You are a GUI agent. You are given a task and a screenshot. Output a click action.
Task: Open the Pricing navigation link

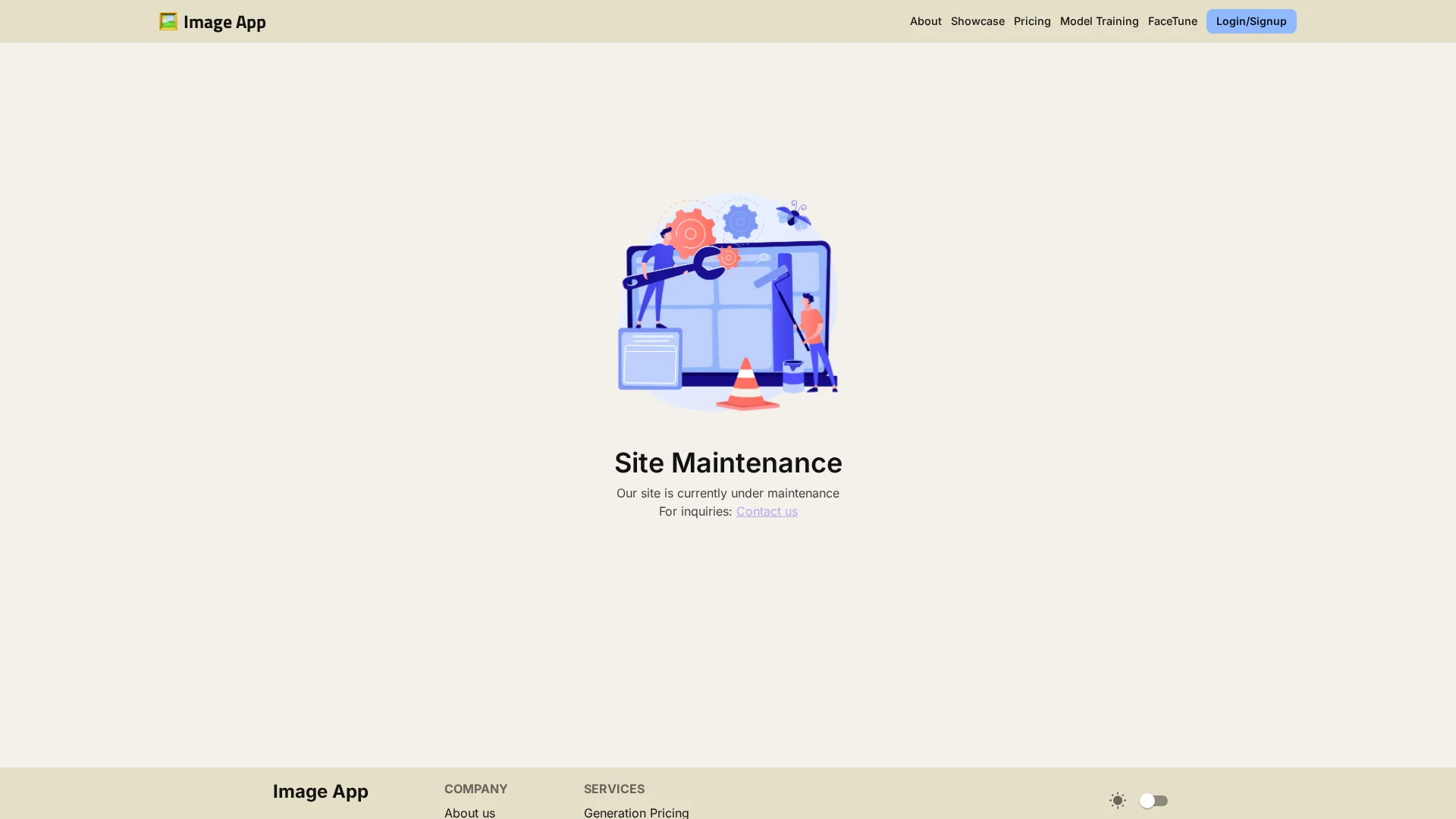tap(1031, 21)
